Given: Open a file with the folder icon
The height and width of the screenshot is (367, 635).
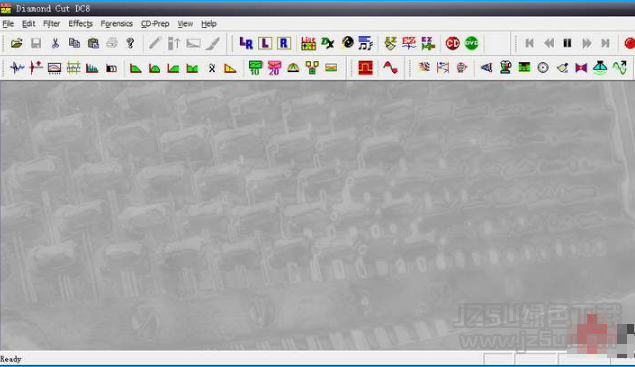Looking at the screenshot, I should (17, 43).
